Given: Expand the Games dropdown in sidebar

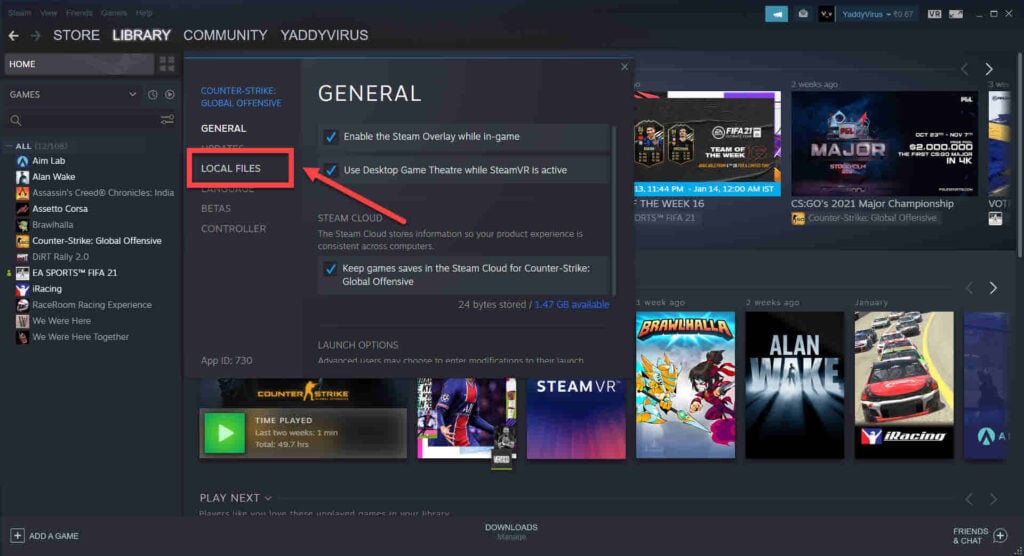Looking at the screenshot, I should coord(133,95).
